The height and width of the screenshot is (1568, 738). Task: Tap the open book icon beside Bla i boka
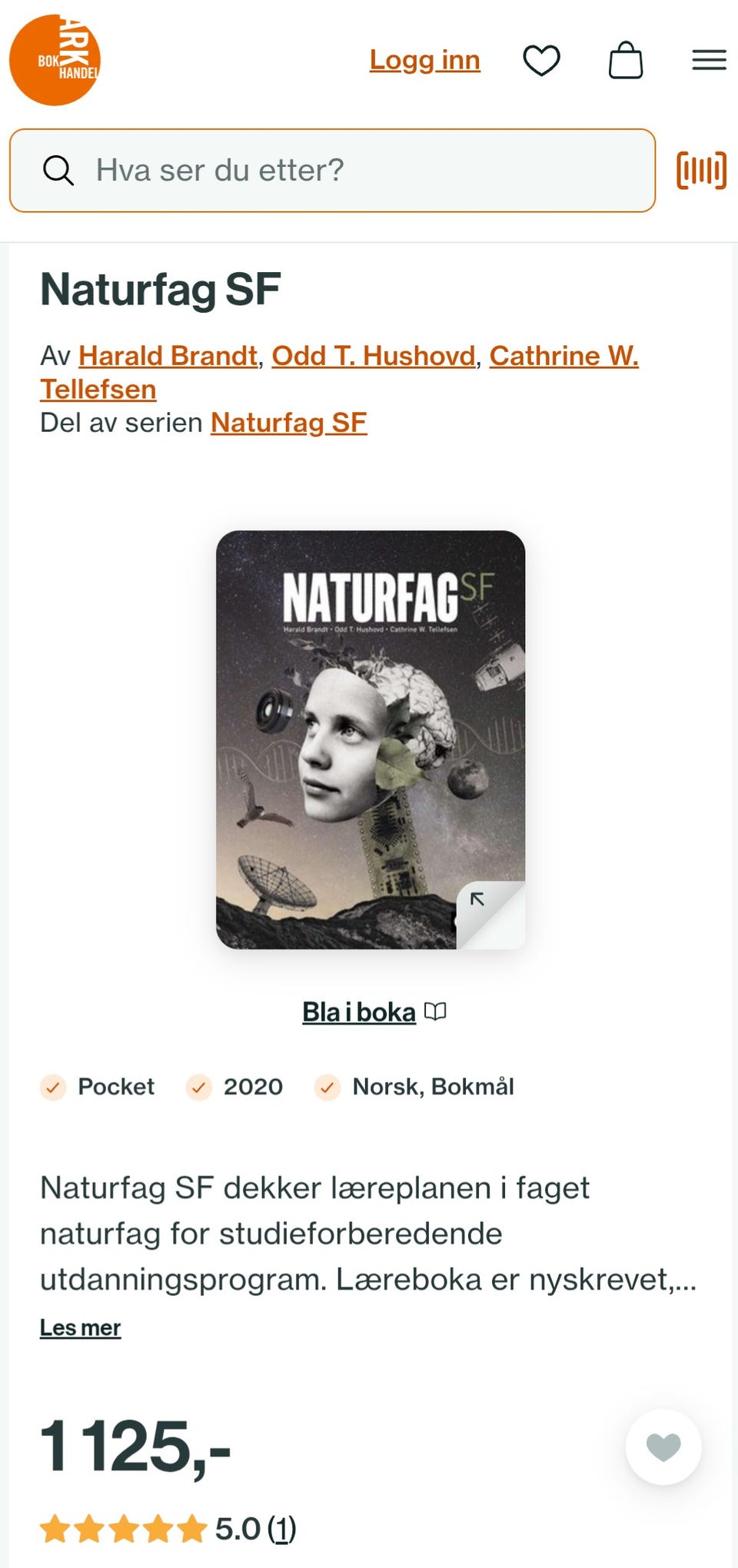coord(435,1012)
